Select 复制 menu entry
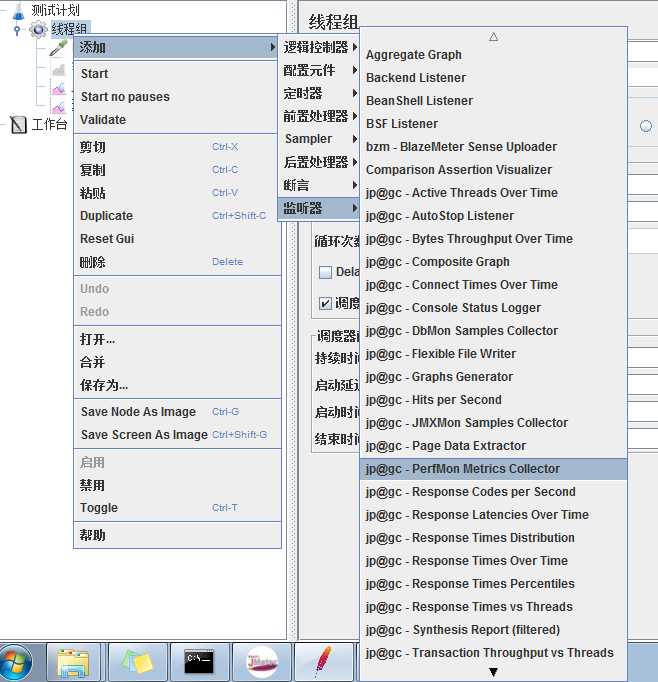This screenshot has width=658, height=682. pos(177,170)
